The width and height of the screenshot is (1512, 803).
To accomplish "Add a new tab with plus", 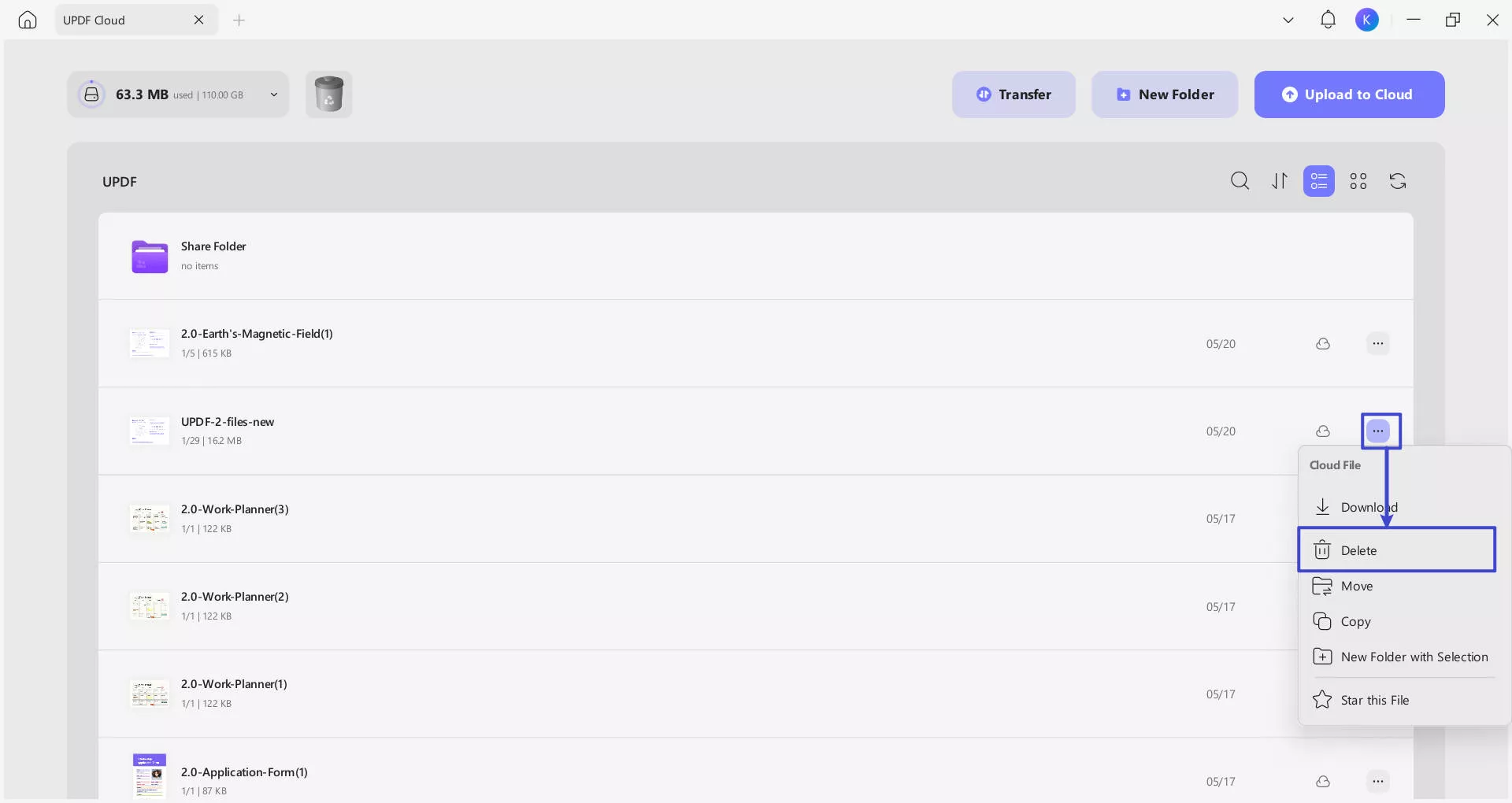I will coord(239,20).
